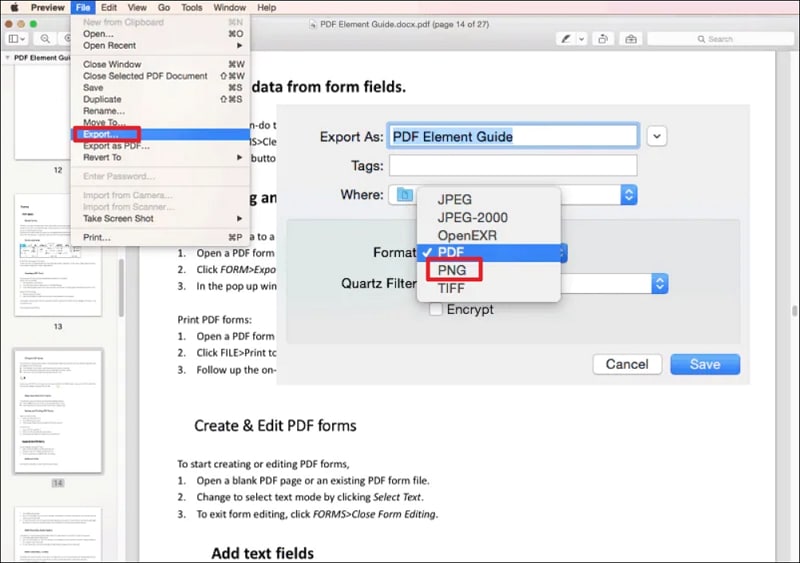800x563 pixels.
Task: Choose Print... from the File menu
Action: tap(160, 237)
